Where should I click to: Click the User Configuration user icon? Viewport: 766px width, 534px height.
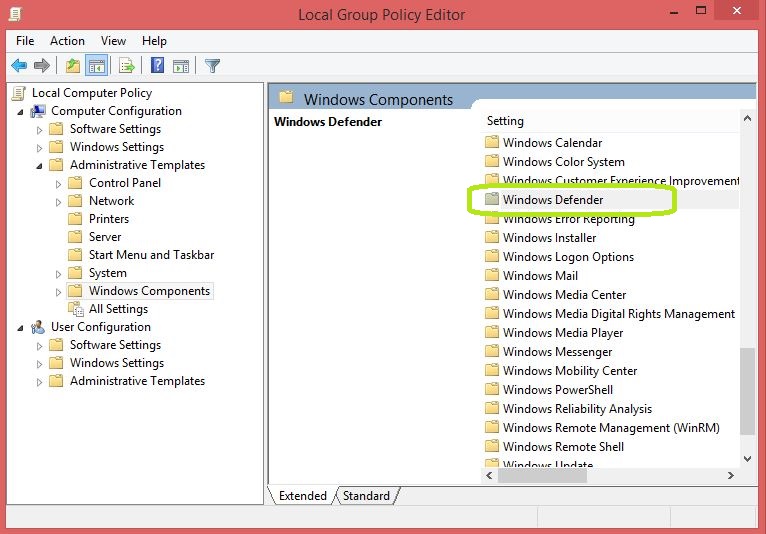point(38,327)
